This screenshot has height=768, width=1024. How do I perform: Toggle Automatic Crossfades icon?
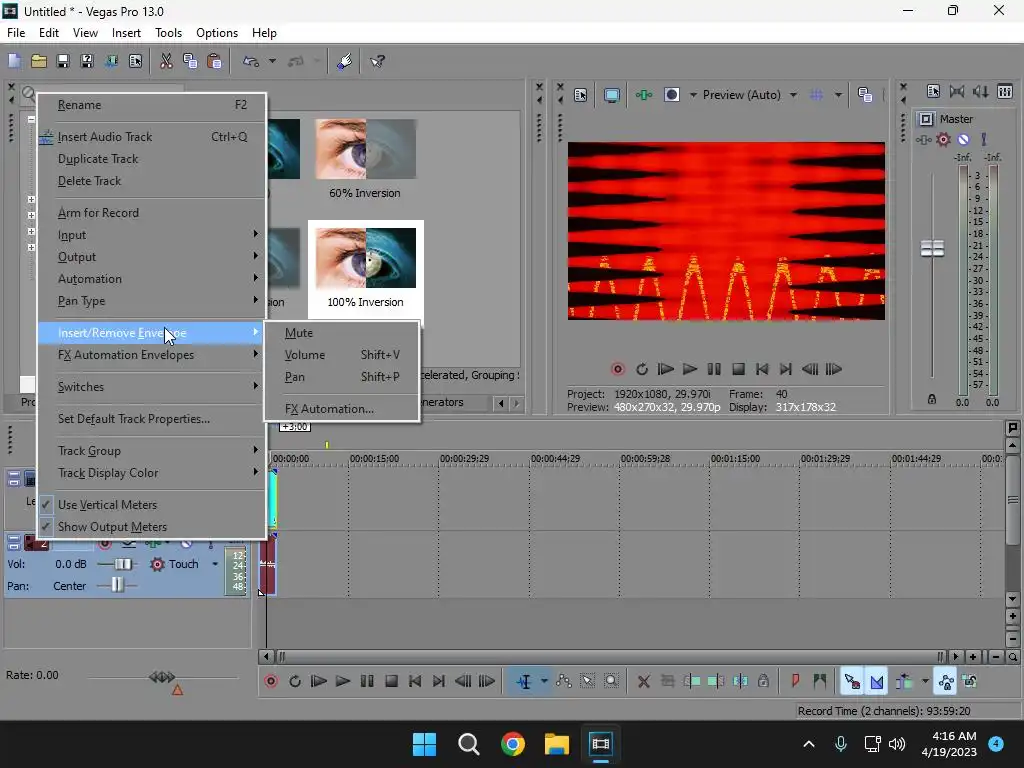pos(876,682)
